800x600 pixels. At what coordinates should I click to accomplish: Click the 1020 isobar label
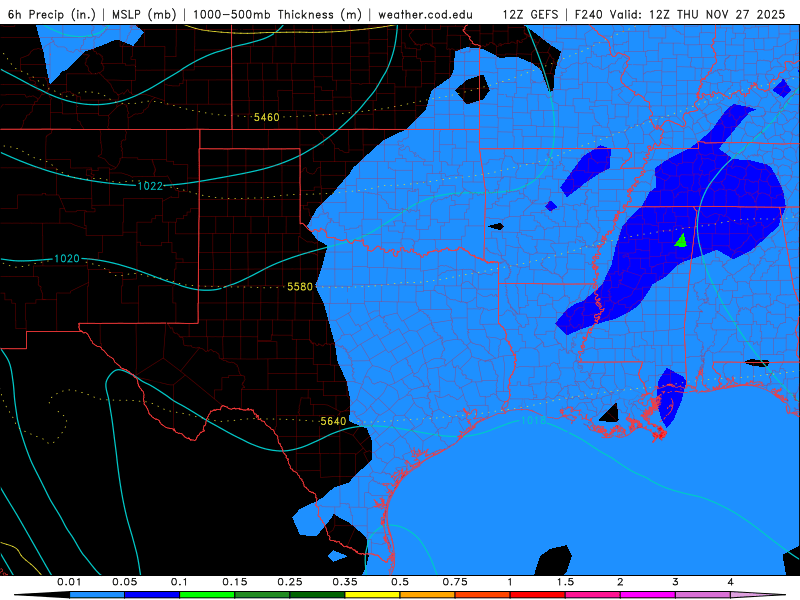pyautogui.click(x=67, y=259)
